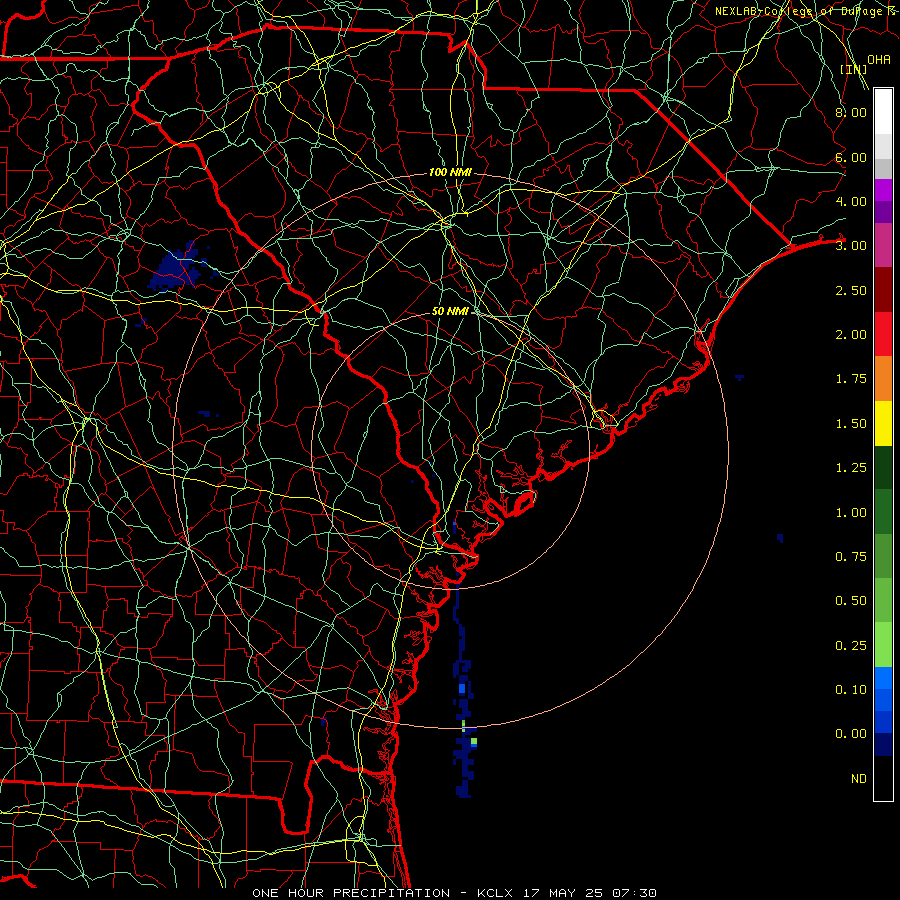Click the 'ONE HOUR PRECIPITATION' title text

pos(351,893)
